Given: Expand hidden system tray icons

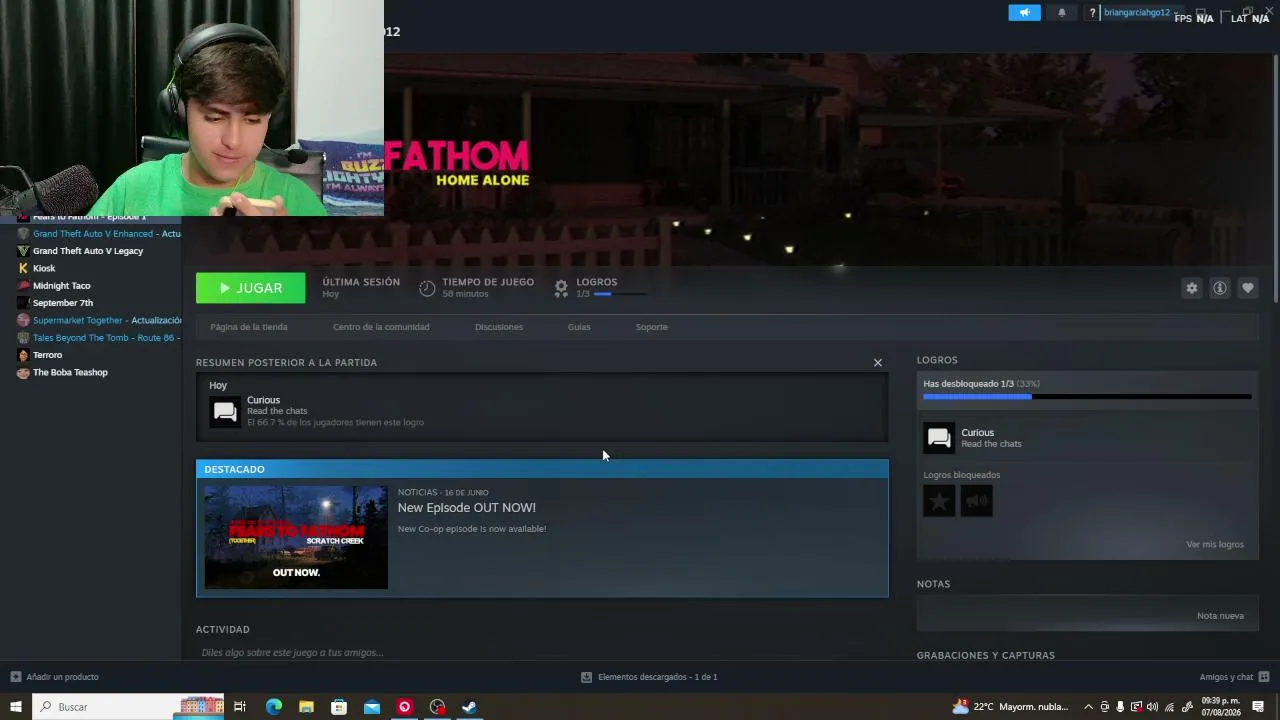Looking at the screenshot, I should click(1088, 707).
